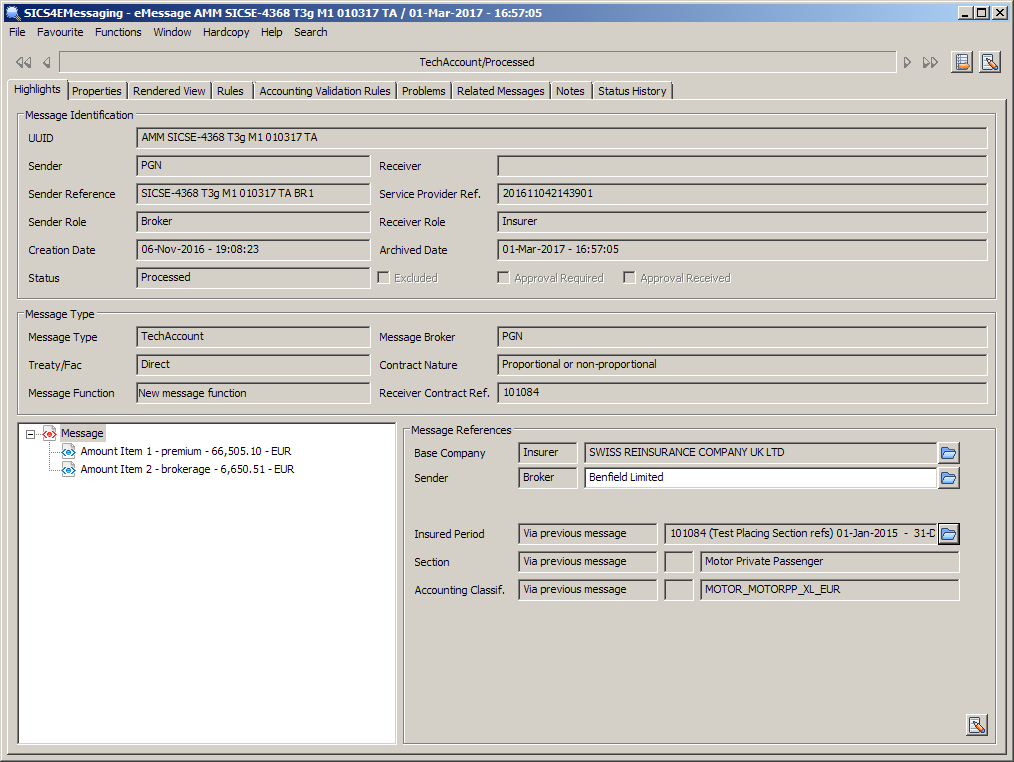Viewport: 1014px width, 762px height.
Task: Click the edit pencil icon in top toolbar
Action: coord(990,62)
